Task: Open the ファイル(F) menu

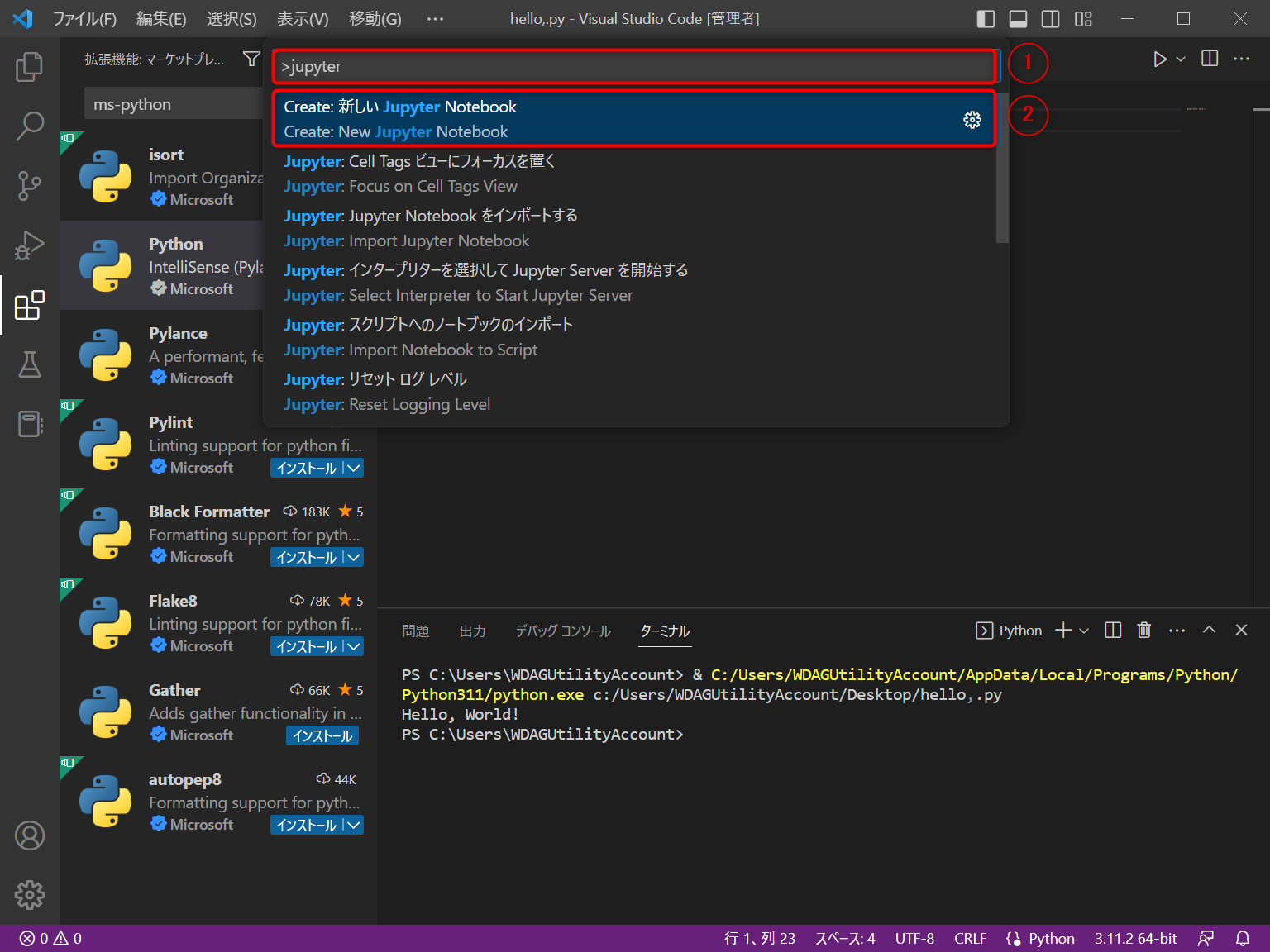Action: click(84, 19)
